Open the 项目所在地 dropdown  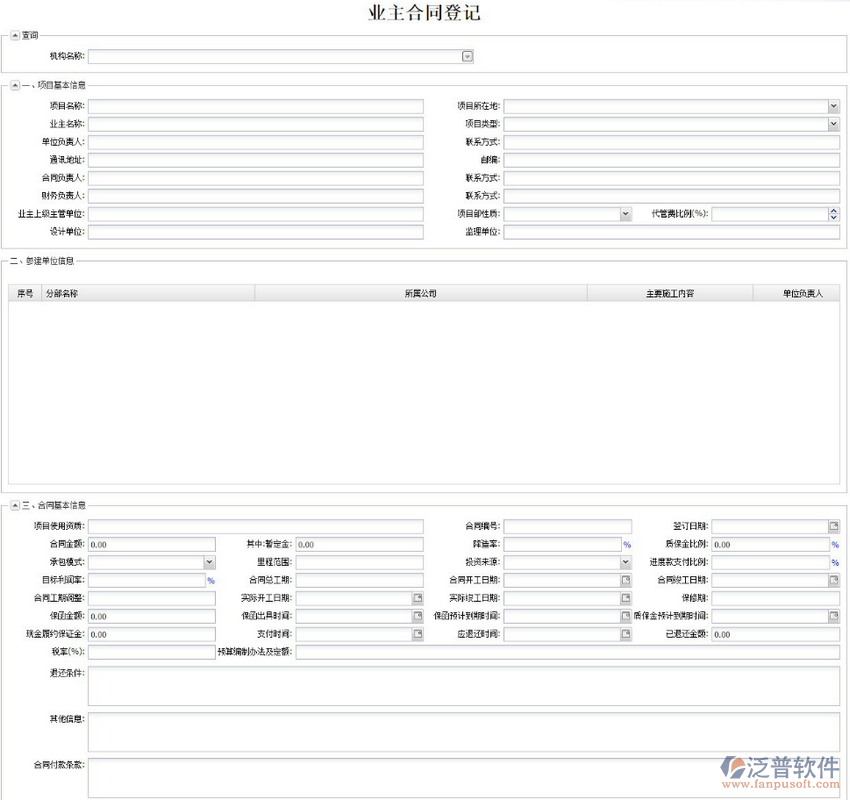coord(834,106)
